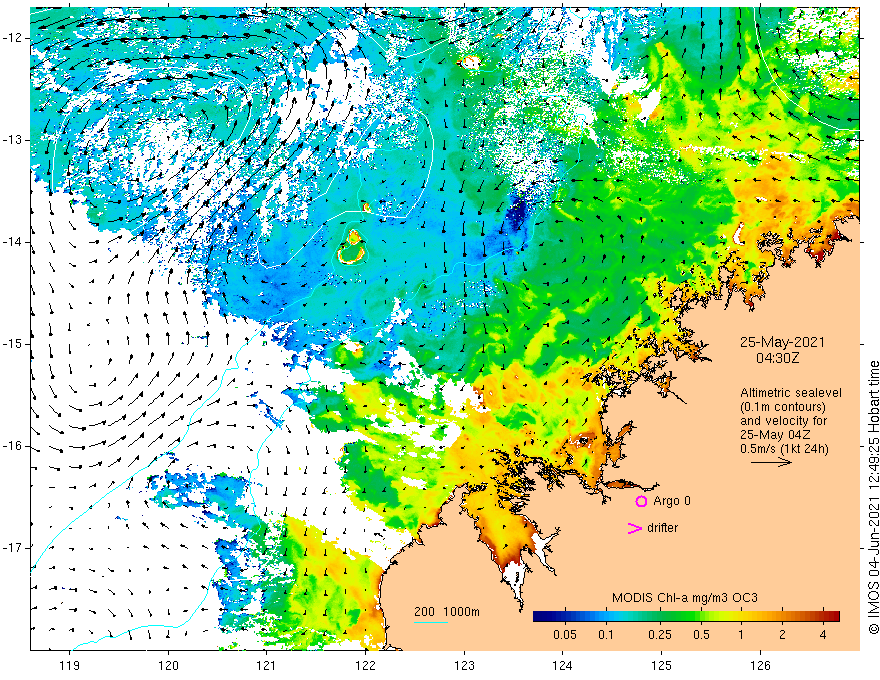
Task: Click the cyan 200 1000m contour line sample
Action: tap(431, 623)
